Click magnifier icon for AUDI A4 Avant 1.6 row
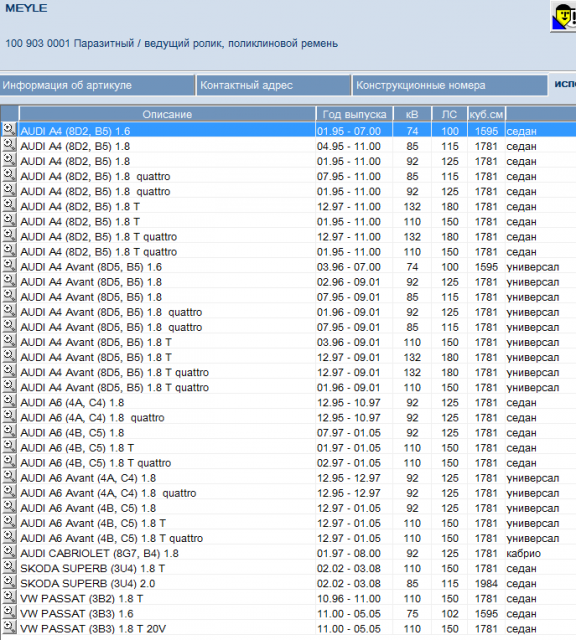576x640 pixels. pyautogui.click(x=9, y=266)
